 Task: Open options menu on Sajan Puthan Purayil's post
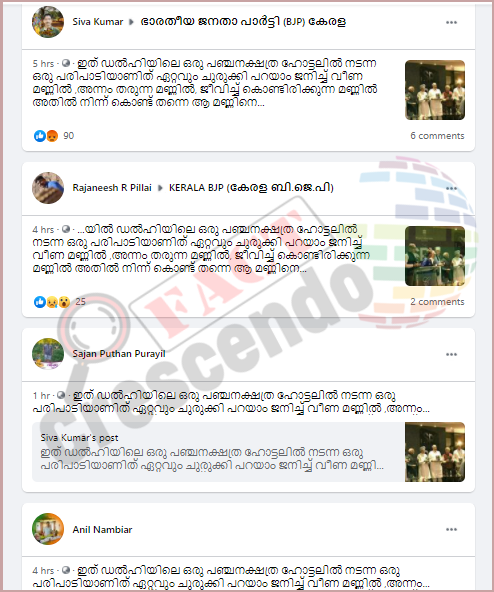click(x=451, y=354)
